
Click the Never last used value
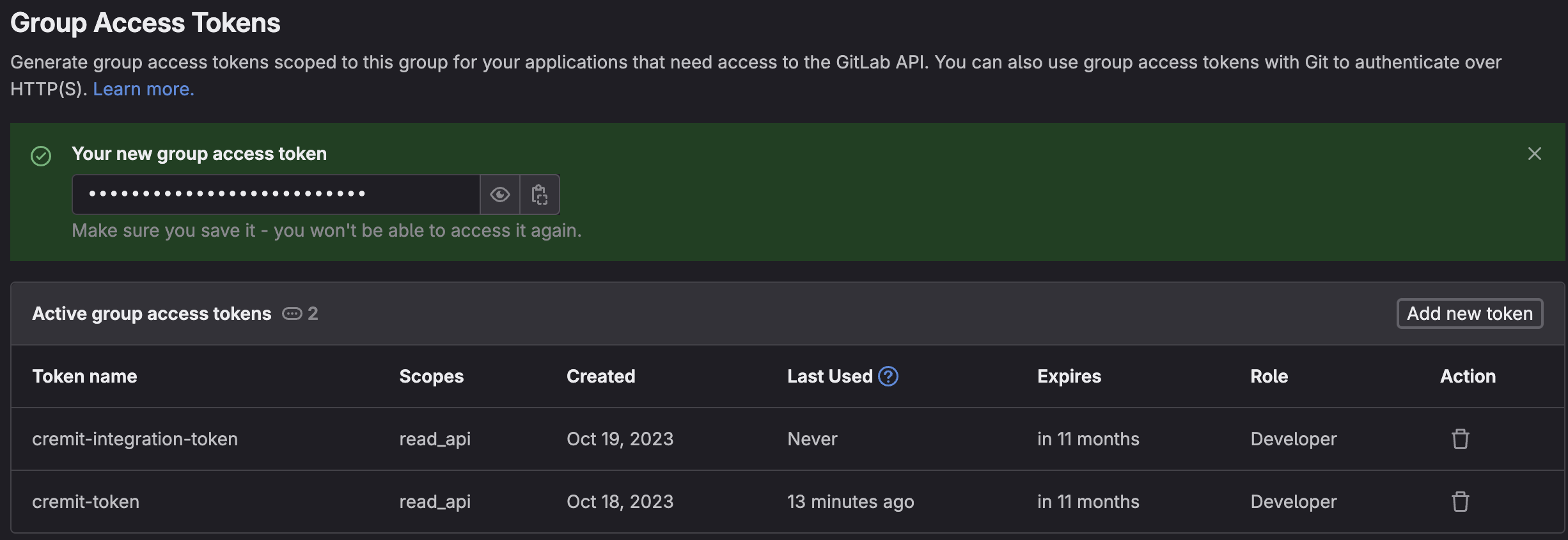tap(812, 439)
